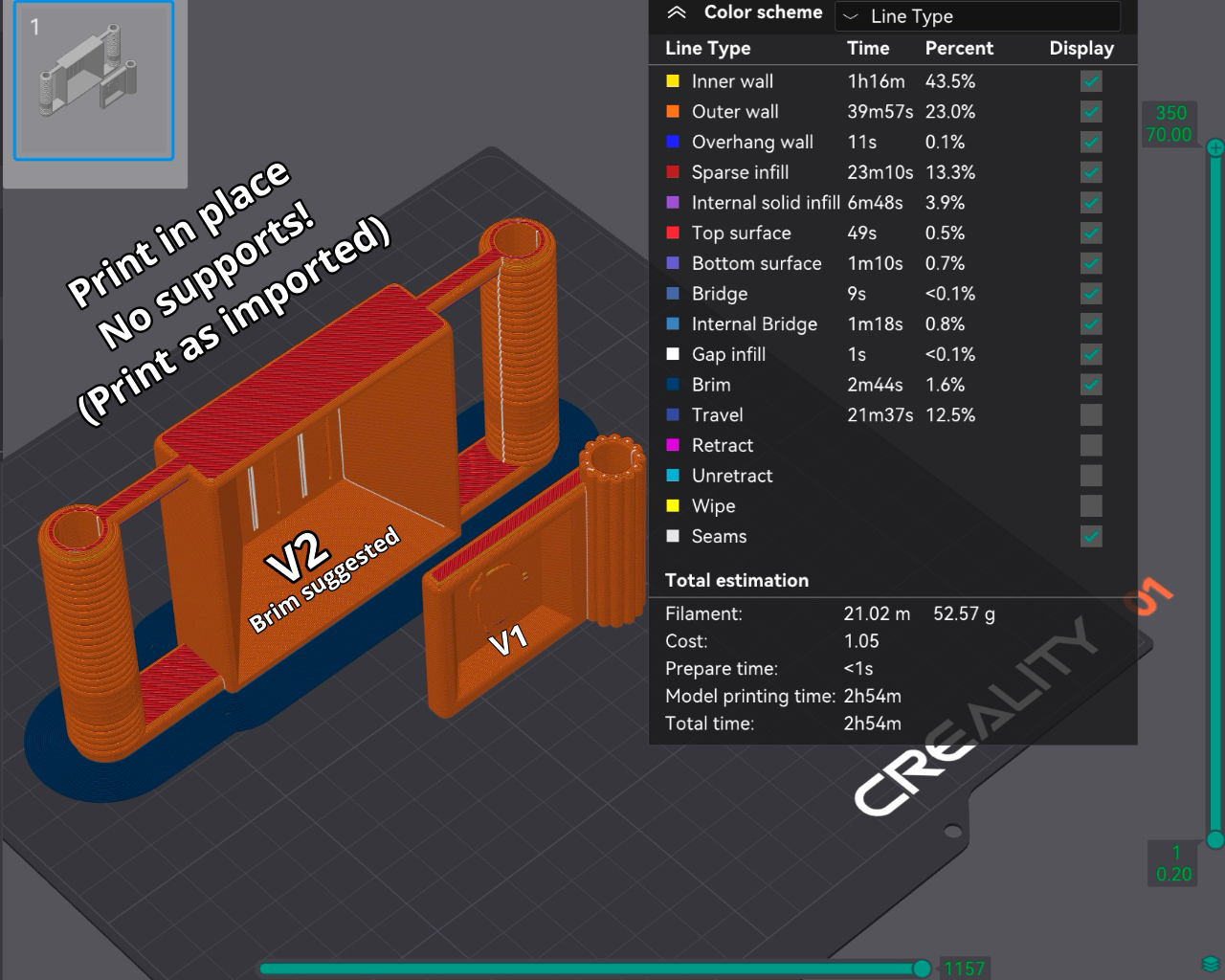Click the Time column header

868,49
